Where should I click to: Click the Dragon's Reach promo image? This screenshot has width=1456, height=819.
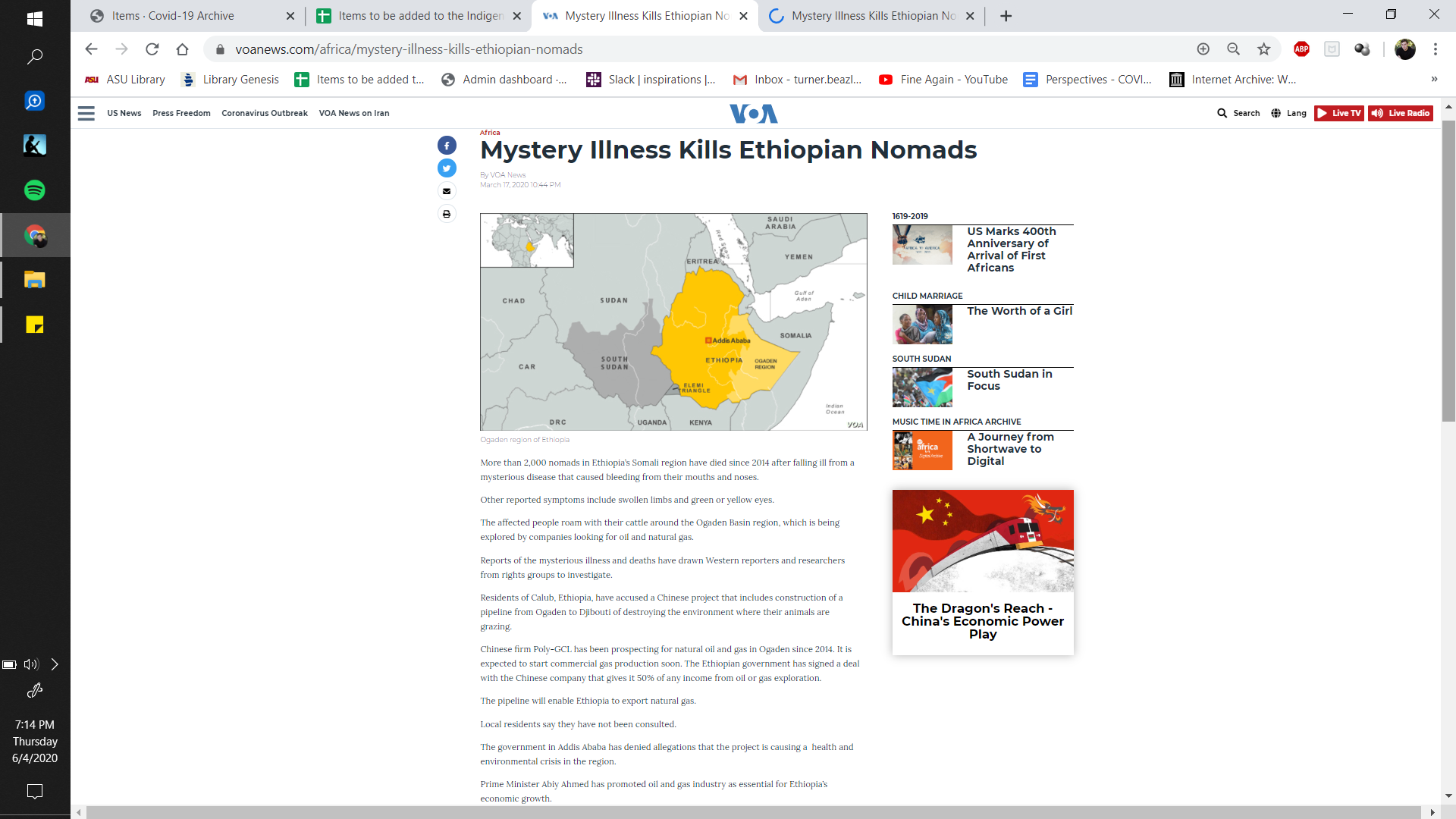click(x=983, y=541)
